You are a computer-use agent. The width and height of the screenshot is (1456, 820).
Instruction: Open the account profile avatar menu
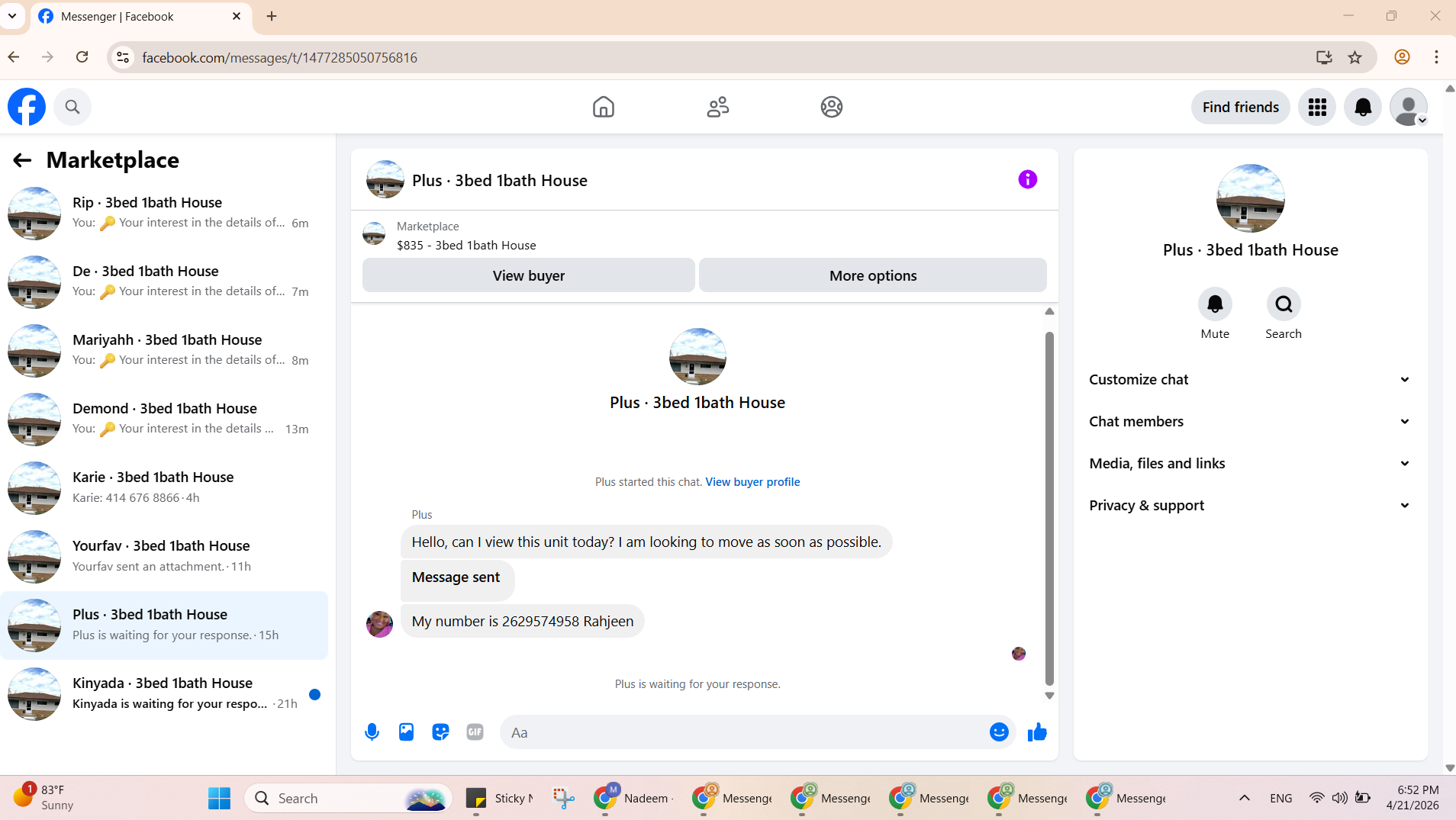pyautogui.click(x=1409, y=107)
